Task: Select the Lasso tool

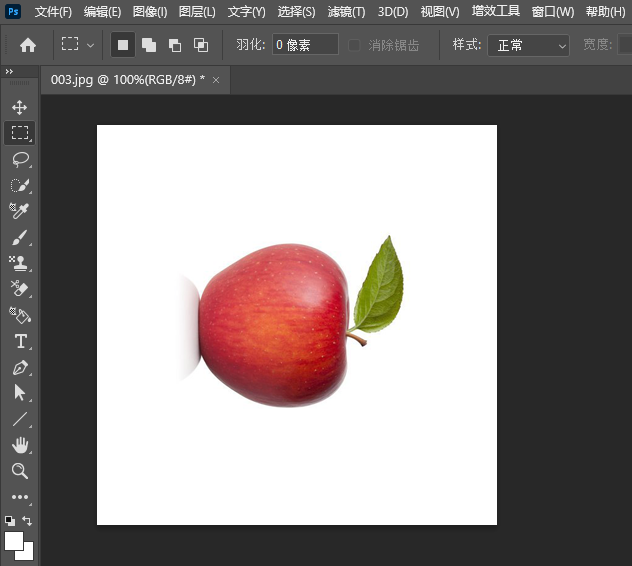Action: point(20,159)
